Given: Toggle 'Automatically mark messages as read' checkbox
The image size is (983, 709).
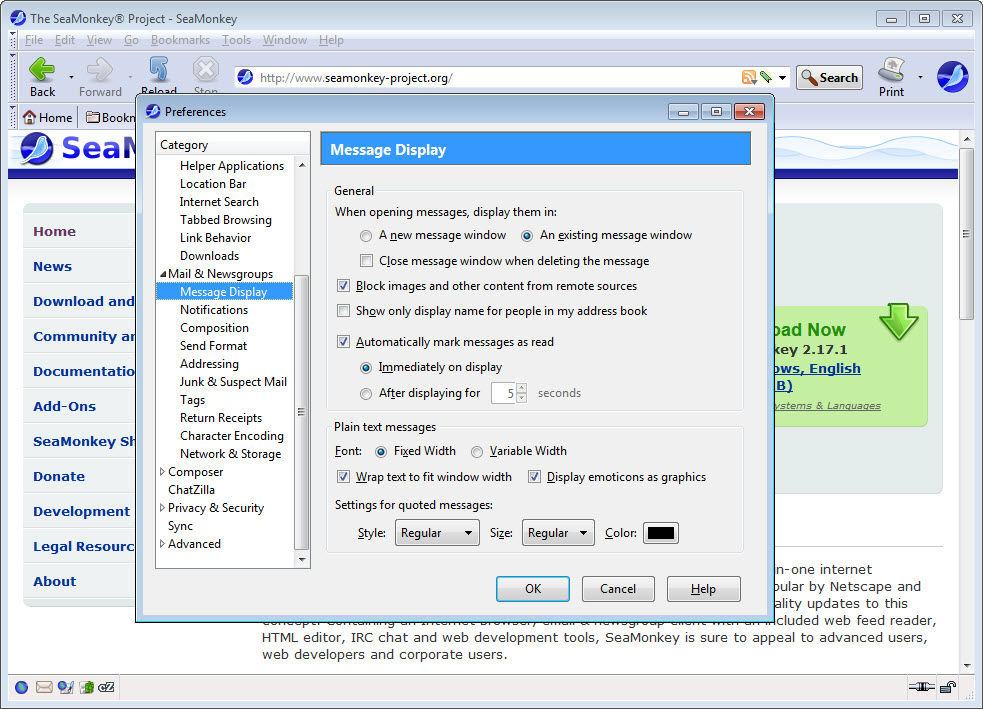Looking at the screenshot, I should pos(343,342).
